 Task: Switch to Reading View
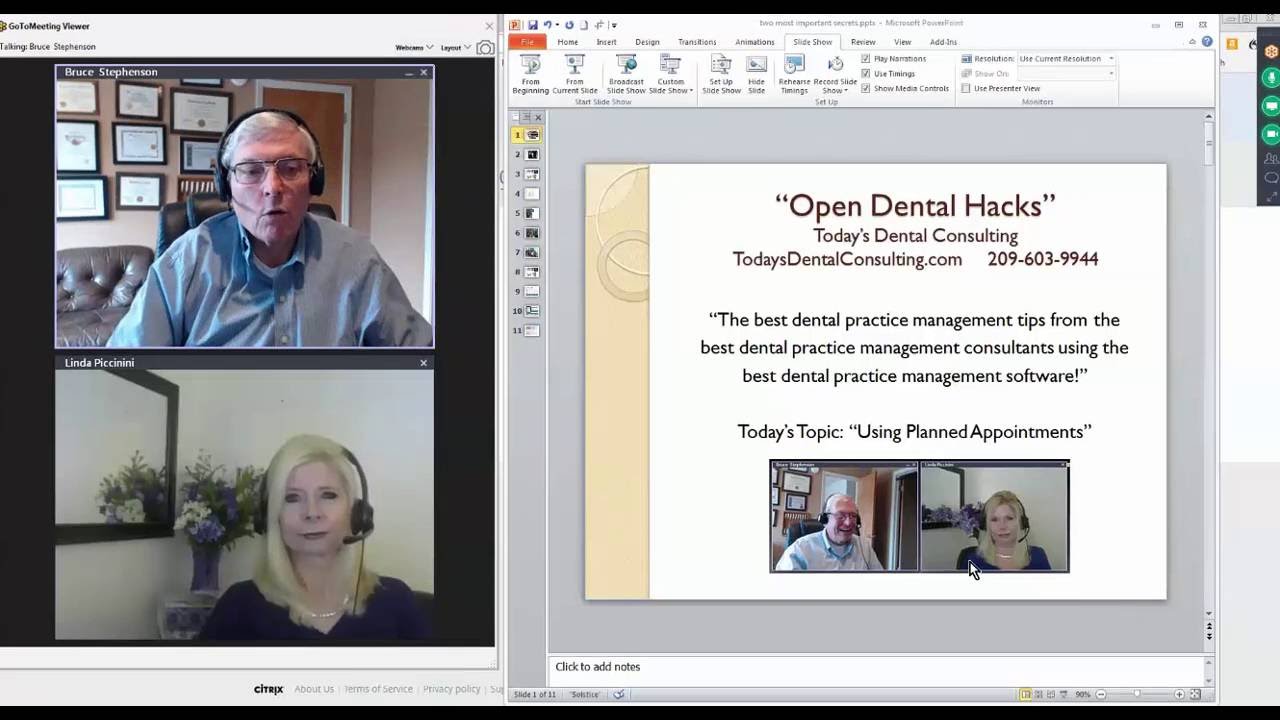(x=1050, y=694)
